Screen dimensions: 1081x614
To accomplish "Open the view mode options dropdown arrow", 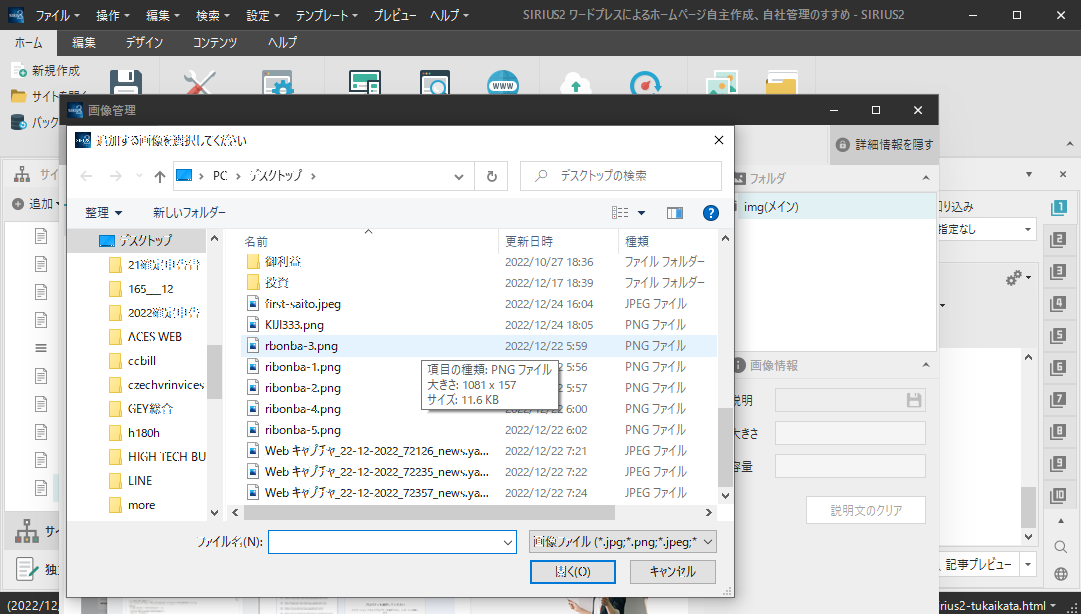I will [642, 213].
